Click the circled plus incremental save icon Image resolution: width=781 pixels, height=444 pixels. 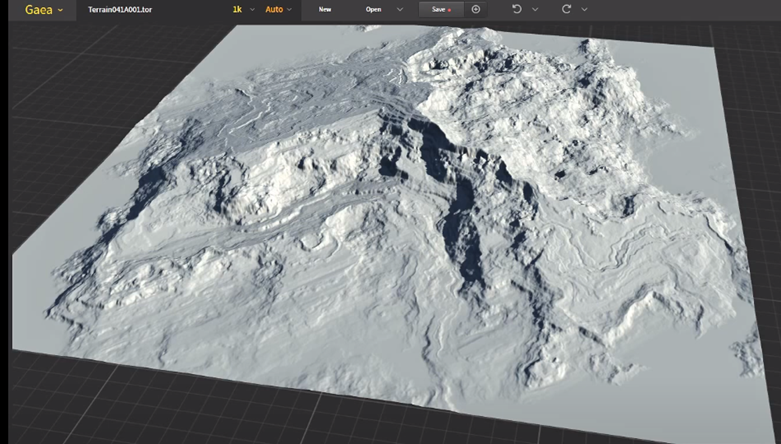[x=476, y=9]
